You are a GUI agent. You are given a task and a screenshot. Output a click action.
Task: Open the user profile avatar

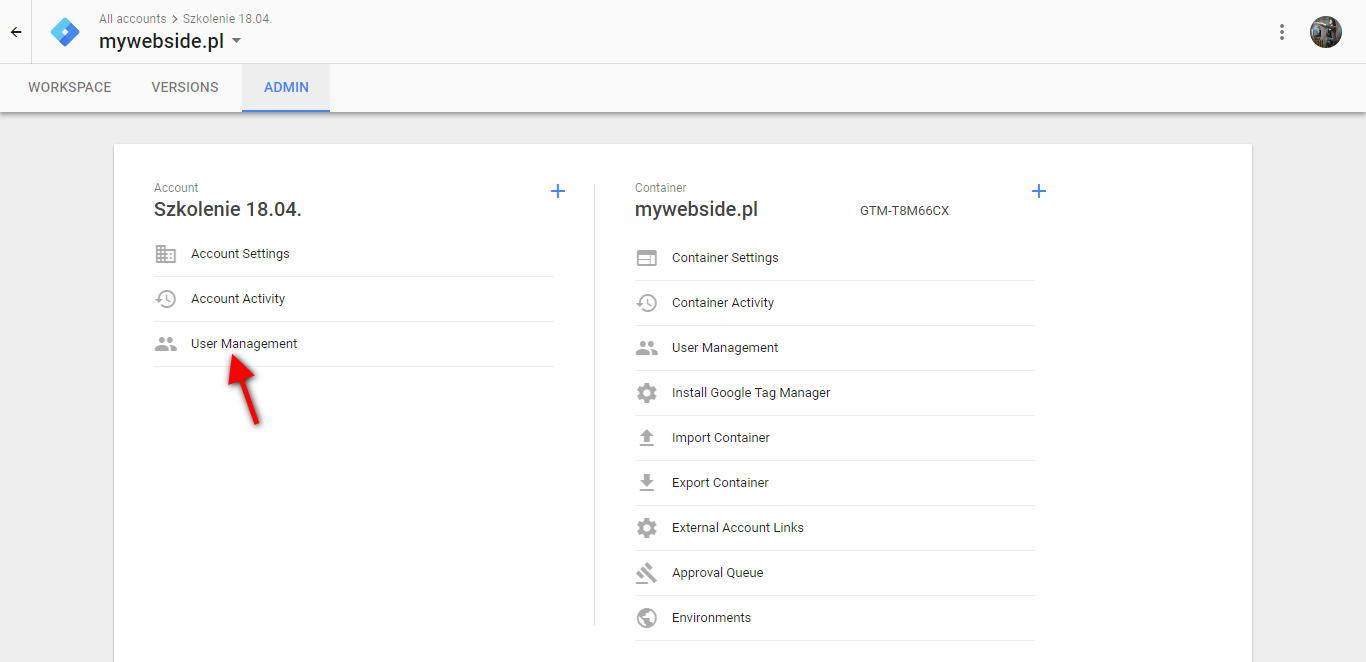[1326, 32]
